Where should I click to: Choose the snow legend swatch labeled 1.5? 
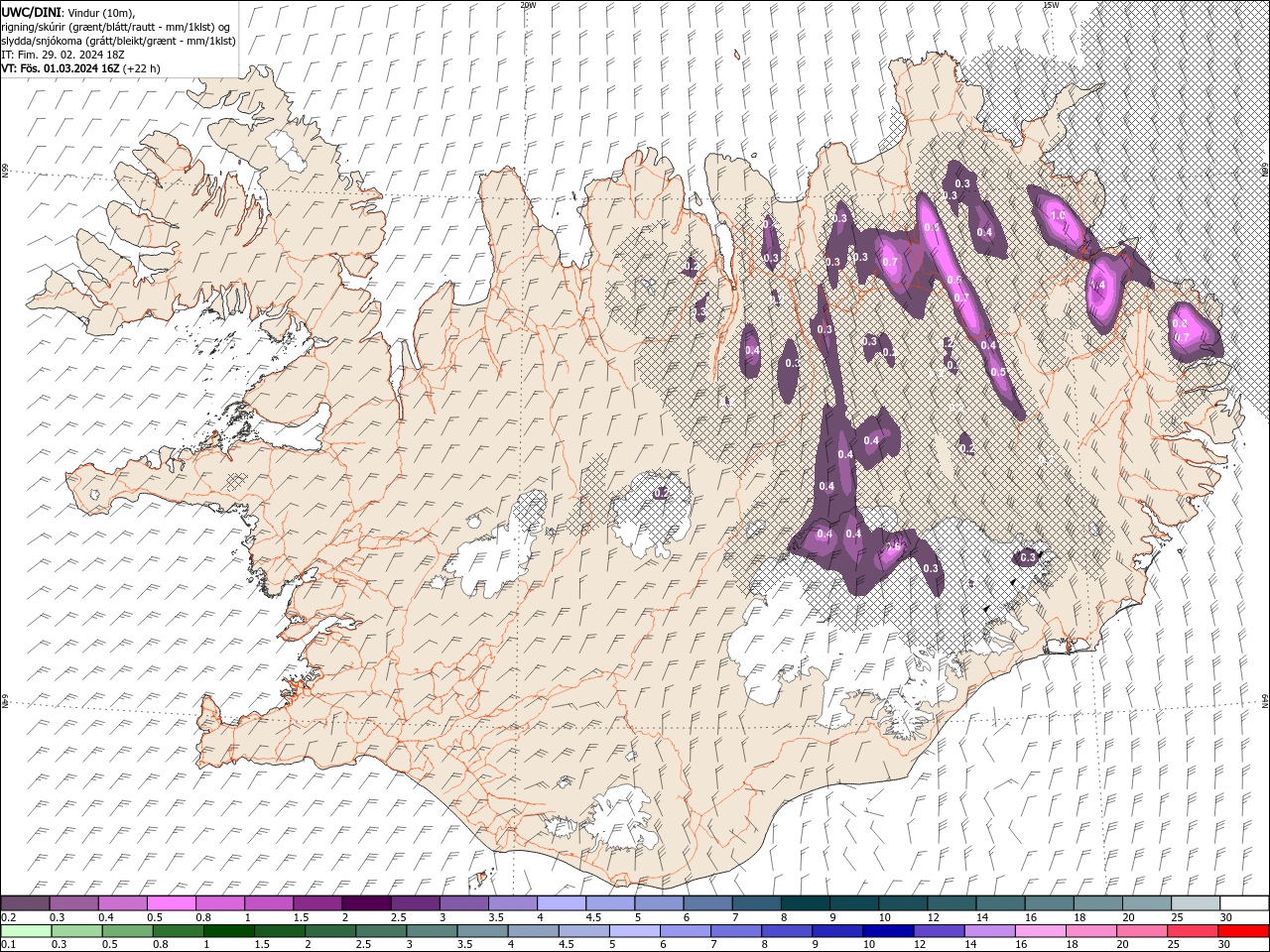click(x=317, y=903)
